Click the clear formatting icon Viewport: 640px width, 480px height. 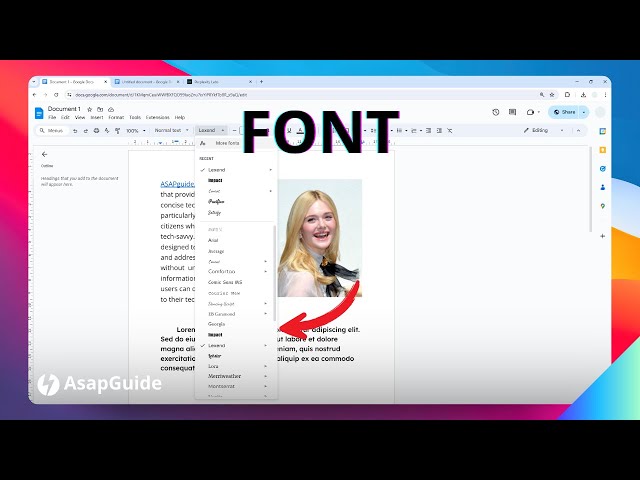(x=450, y=131)
